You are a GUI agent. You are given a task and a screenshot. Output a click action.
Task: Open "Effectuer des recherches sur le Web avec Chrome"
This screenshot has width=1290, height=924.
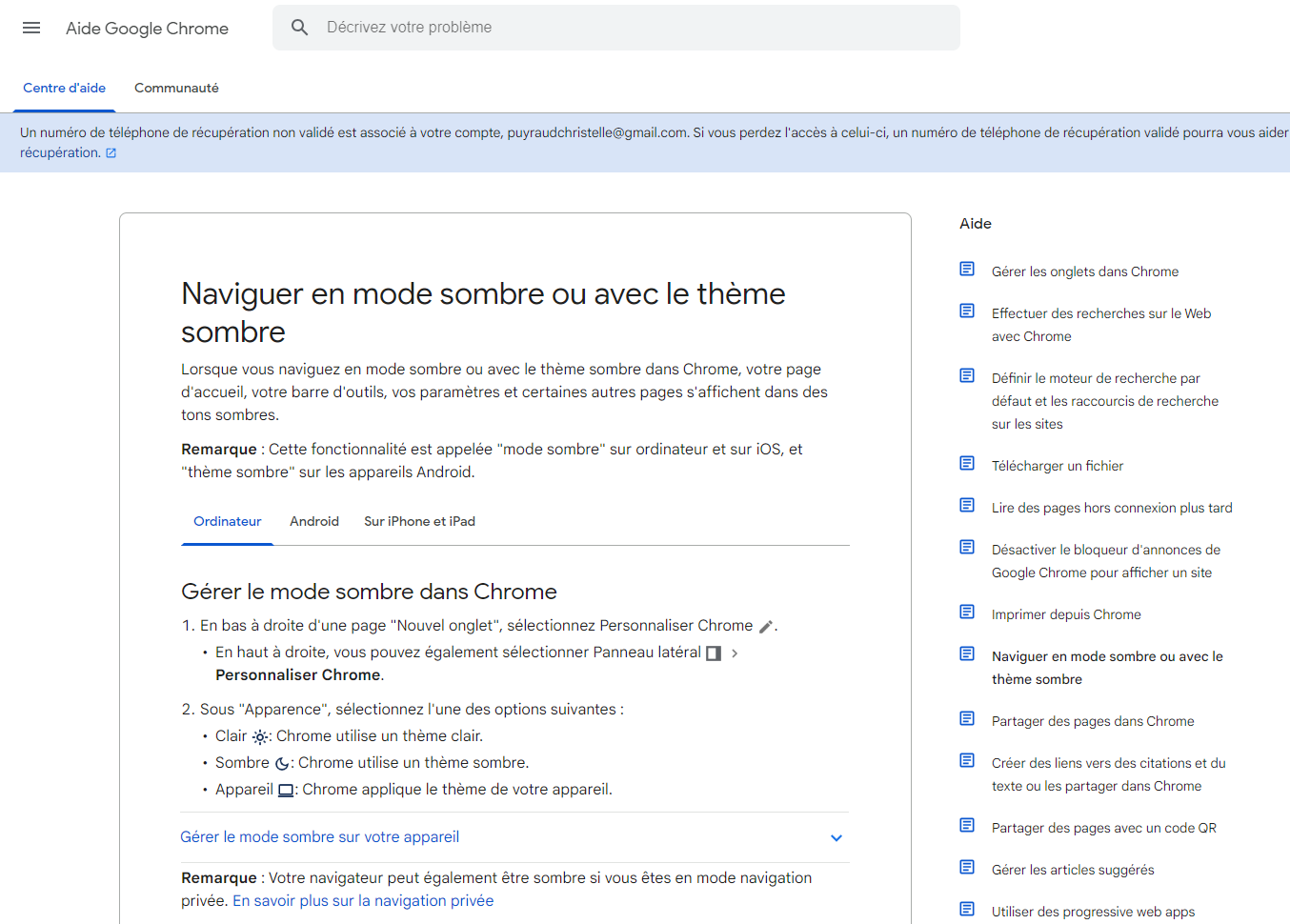pyautogui.click(x=1101, y=325)
